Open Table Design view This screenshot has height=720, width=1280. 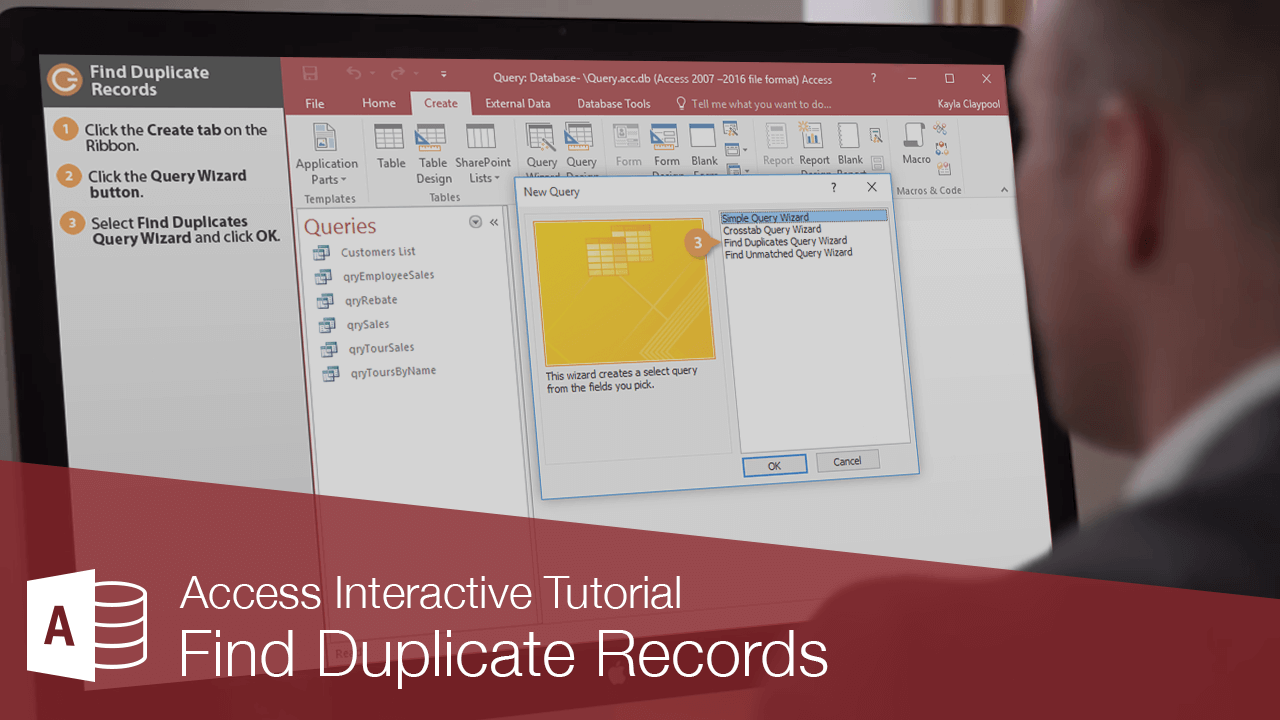click(x=432, y=147)
